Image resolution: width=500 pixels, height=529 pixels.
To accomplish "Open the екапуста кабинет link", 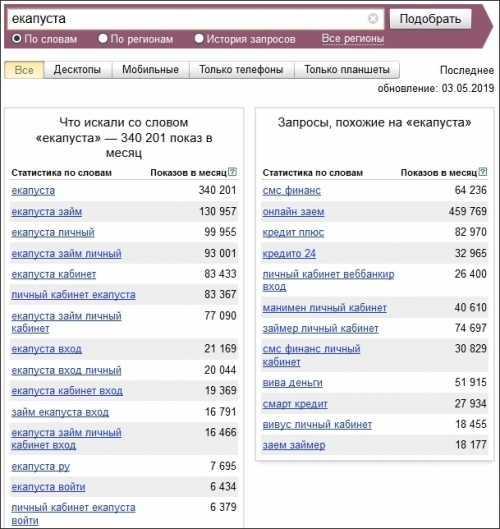I will pyautogui.click(x=54, y=274).
